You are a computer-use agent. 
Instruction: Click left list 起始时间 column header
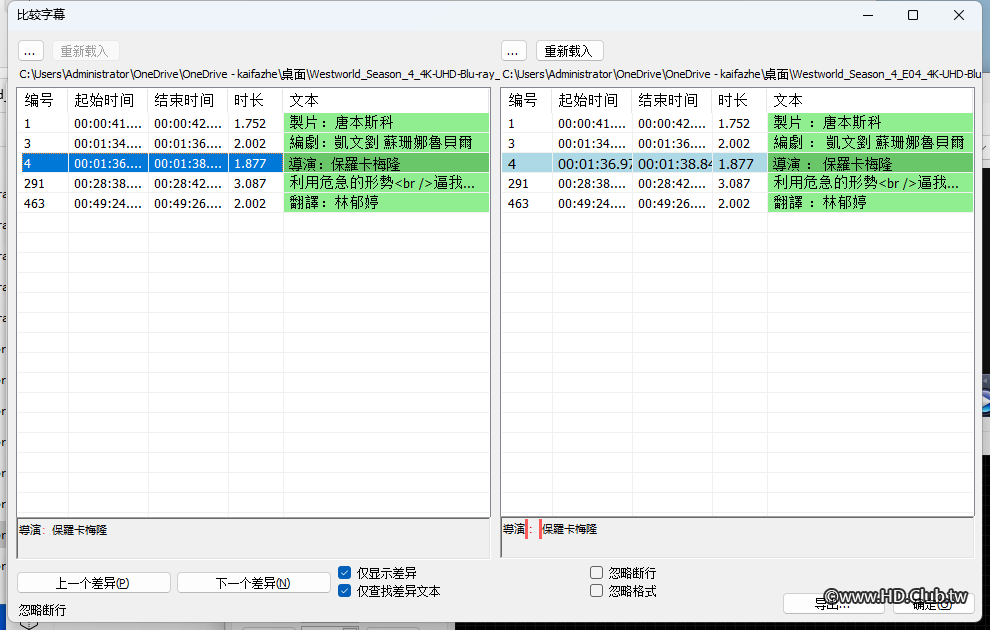click(x=108, y=100)
